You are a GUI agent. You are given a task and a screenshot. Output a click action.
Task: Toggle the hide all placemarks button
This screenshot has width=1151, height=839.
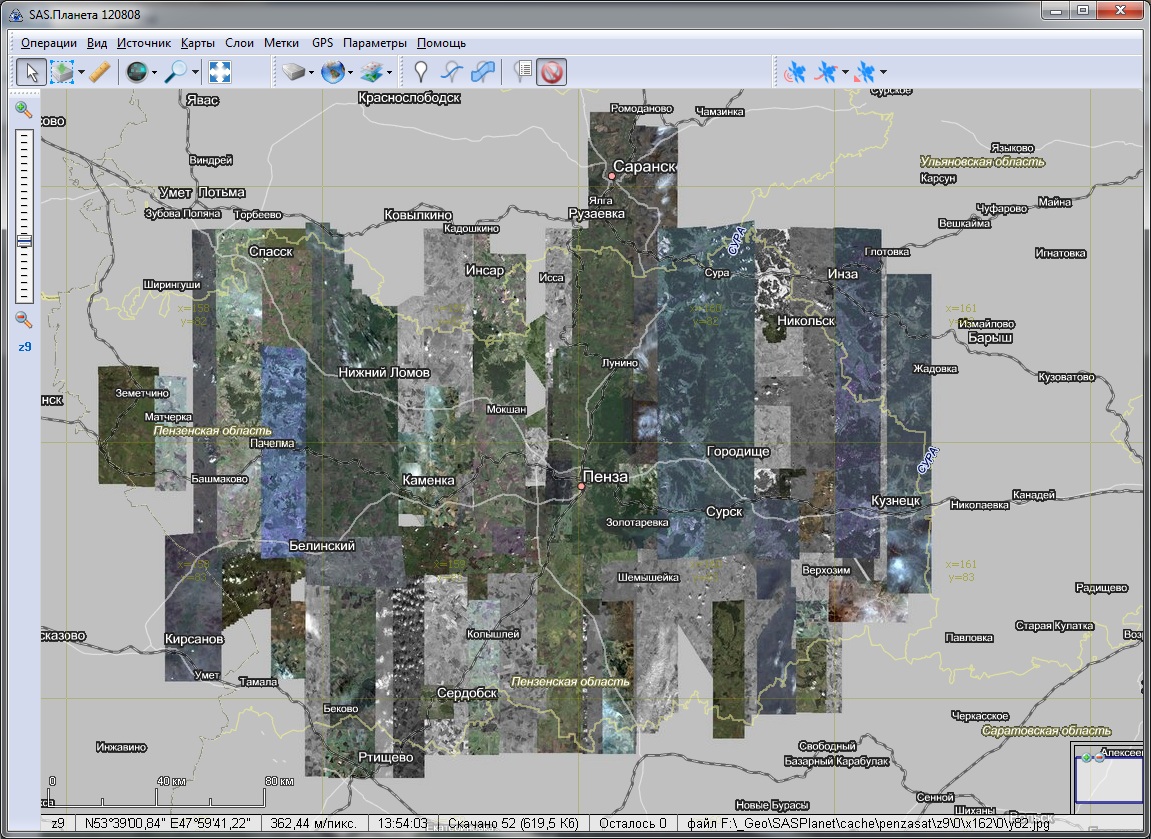(552, 72)
